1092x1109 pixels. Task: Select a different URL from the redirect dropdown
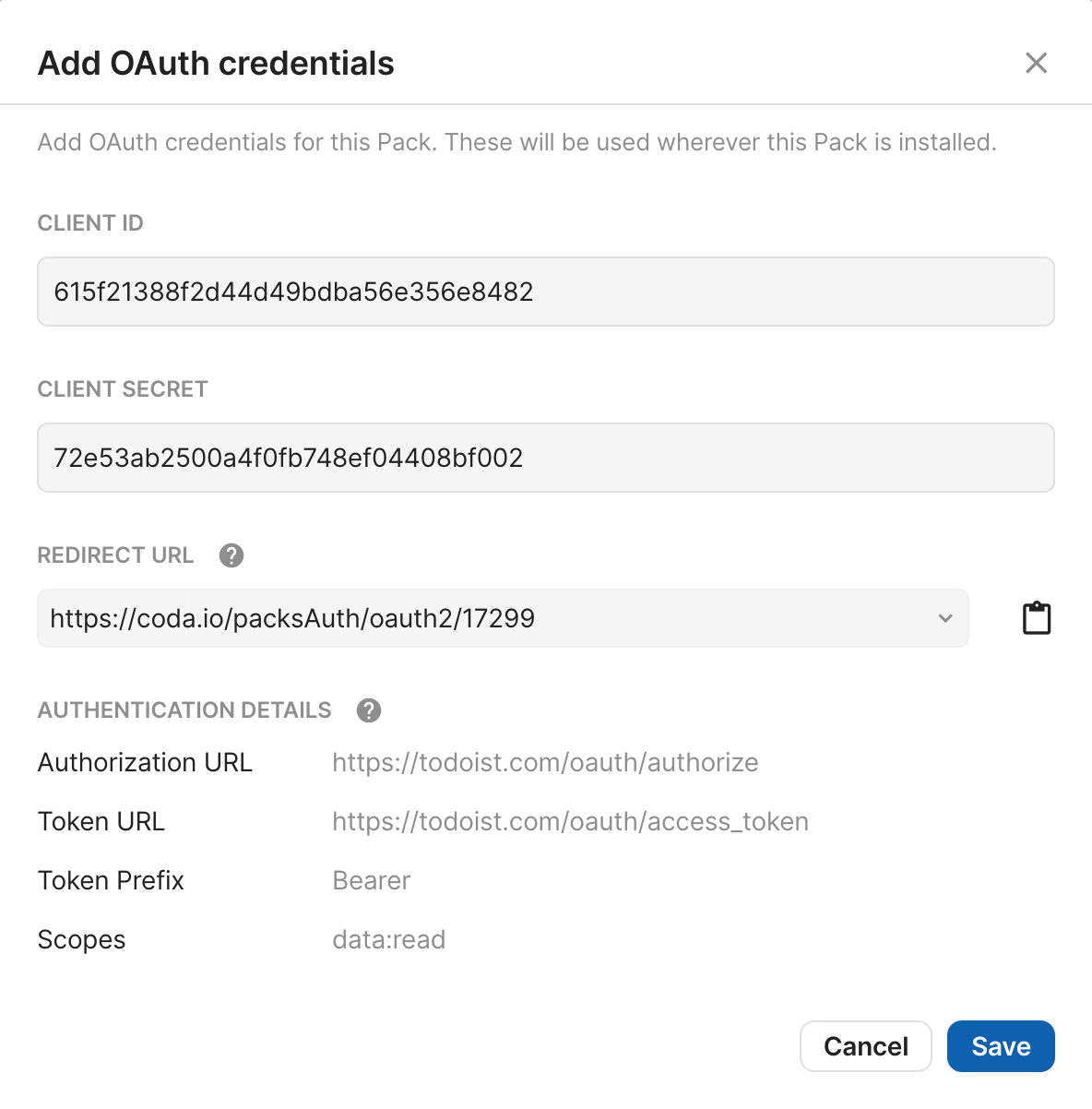point(944,618)
